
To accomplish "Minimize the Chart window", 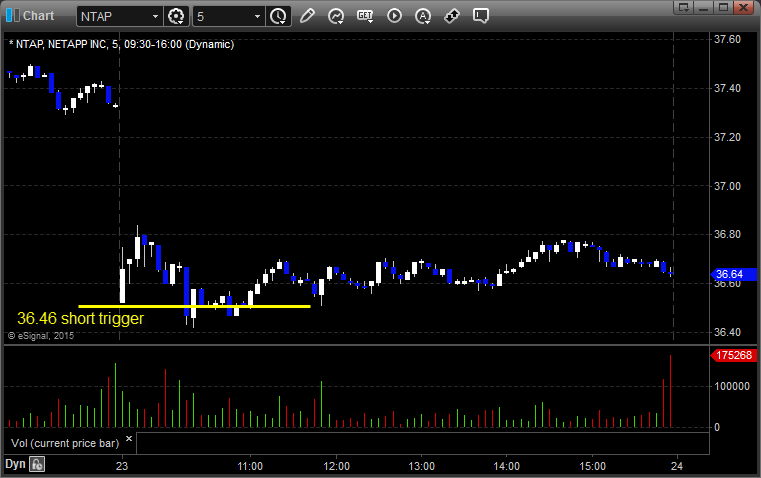I will point(703,7).
